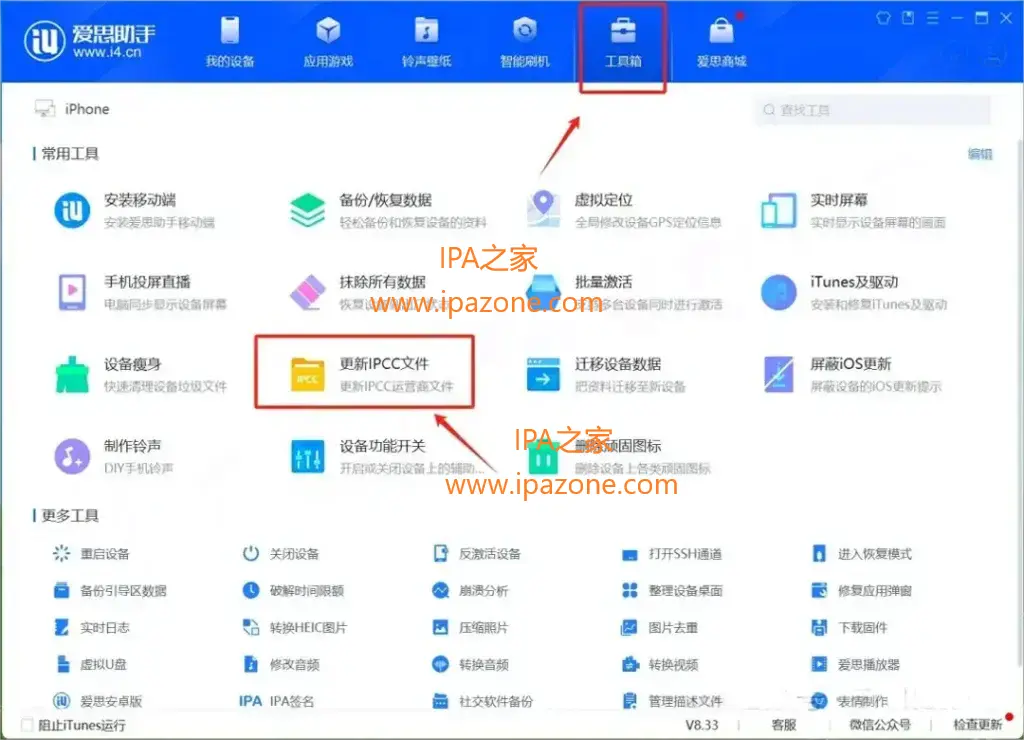Open iTunes及驱动 icon

click(778, 292)
